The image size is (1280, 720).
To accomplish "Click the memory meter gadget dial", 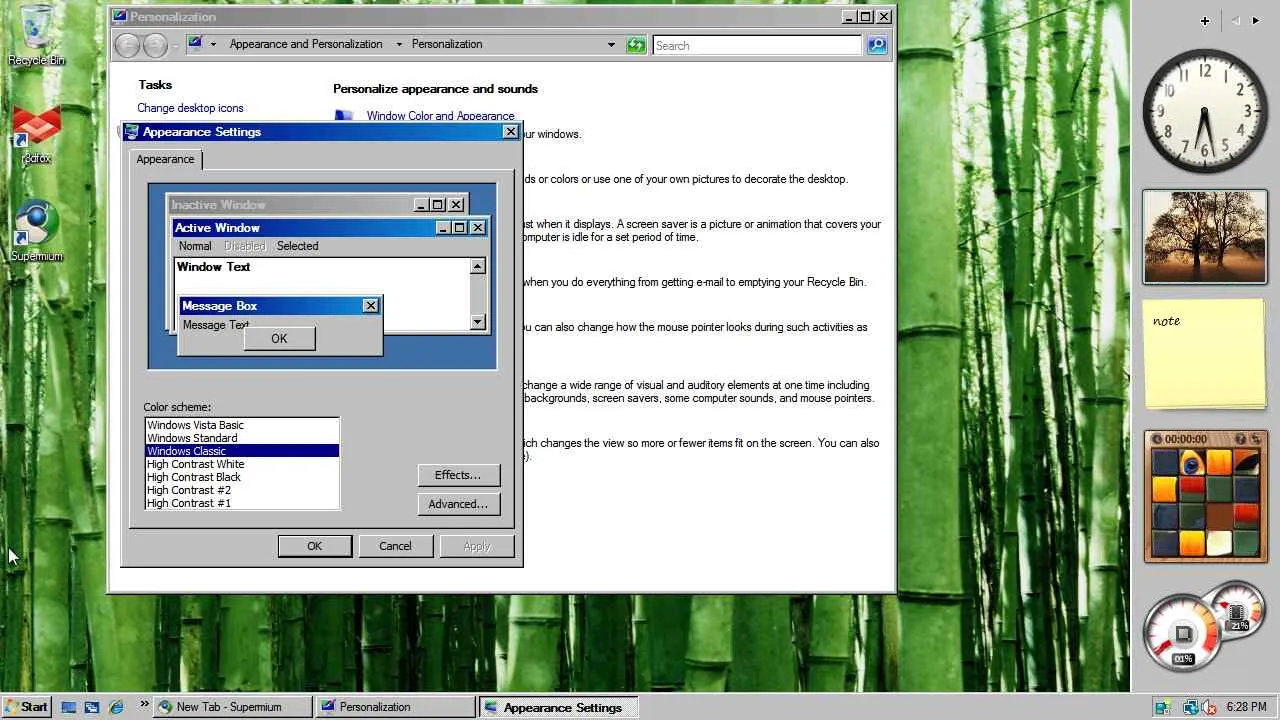I will pos(1235,611).
